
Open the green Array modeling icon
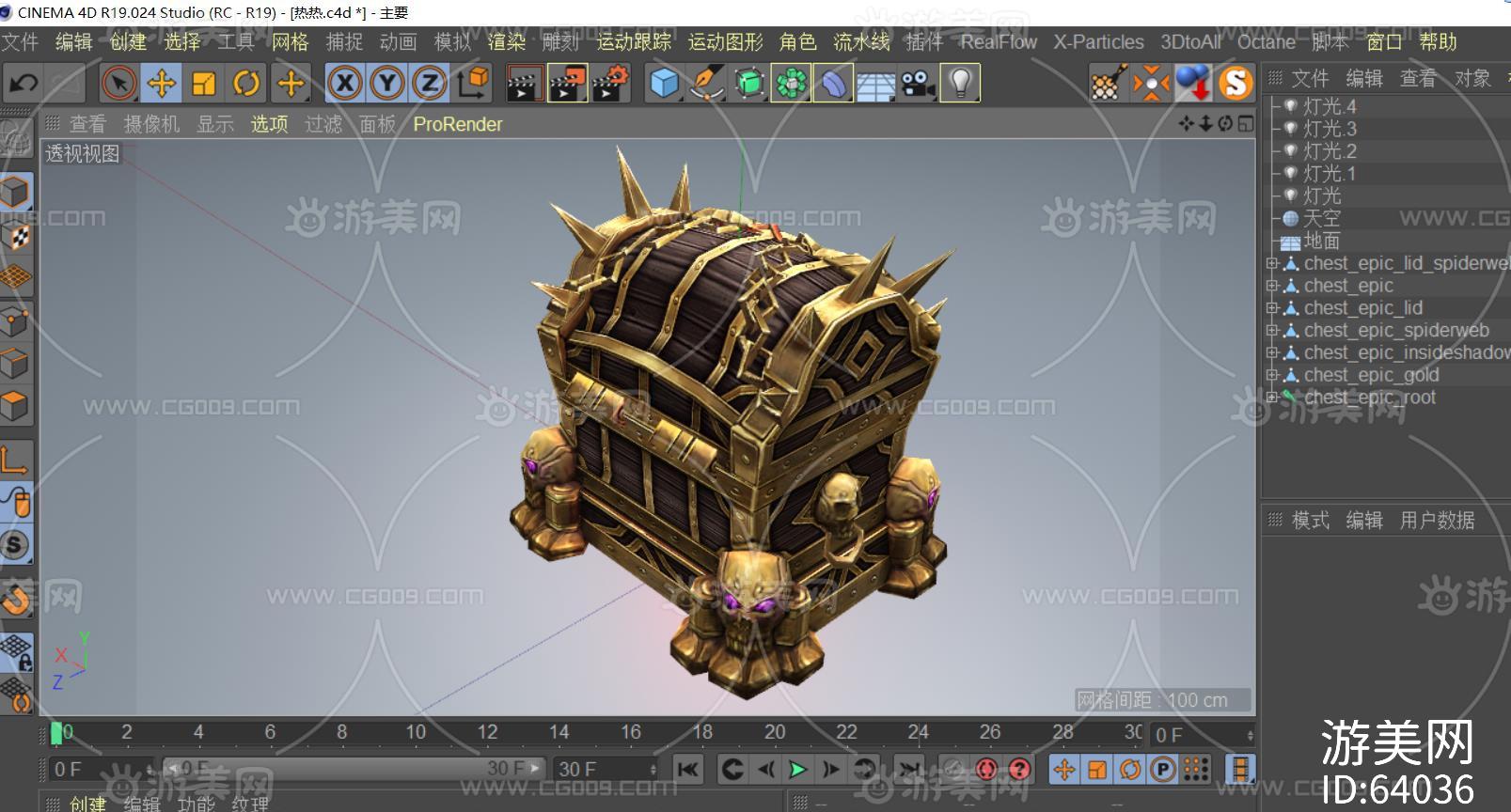click(792, 84)
